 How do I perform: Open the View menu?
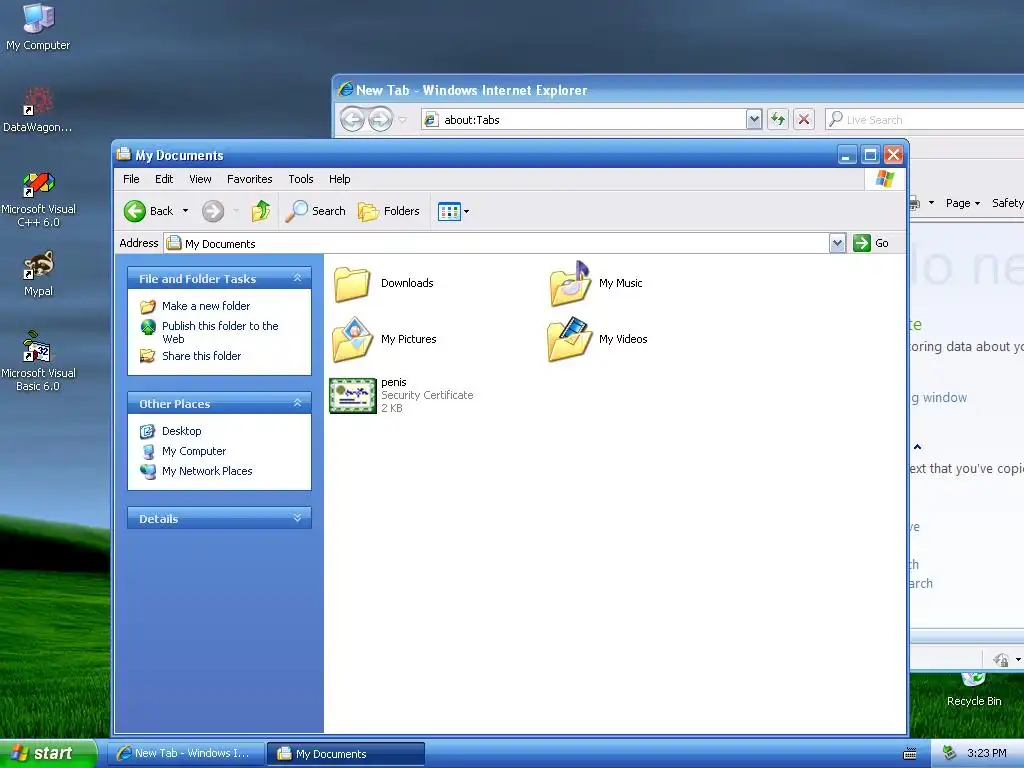(200, 179)
